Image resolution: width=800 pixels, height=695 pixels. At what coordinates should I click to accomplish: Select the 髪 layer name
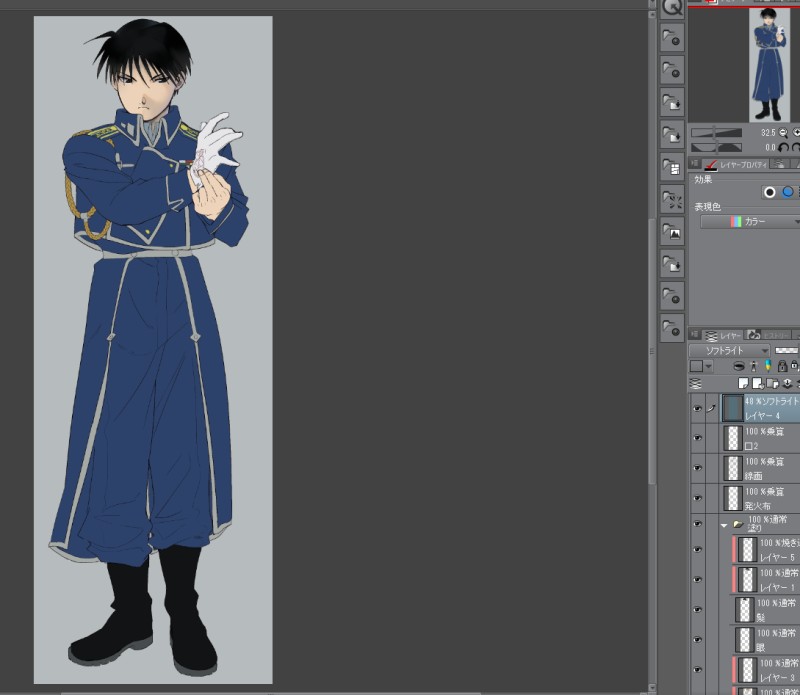coord(761,617)
